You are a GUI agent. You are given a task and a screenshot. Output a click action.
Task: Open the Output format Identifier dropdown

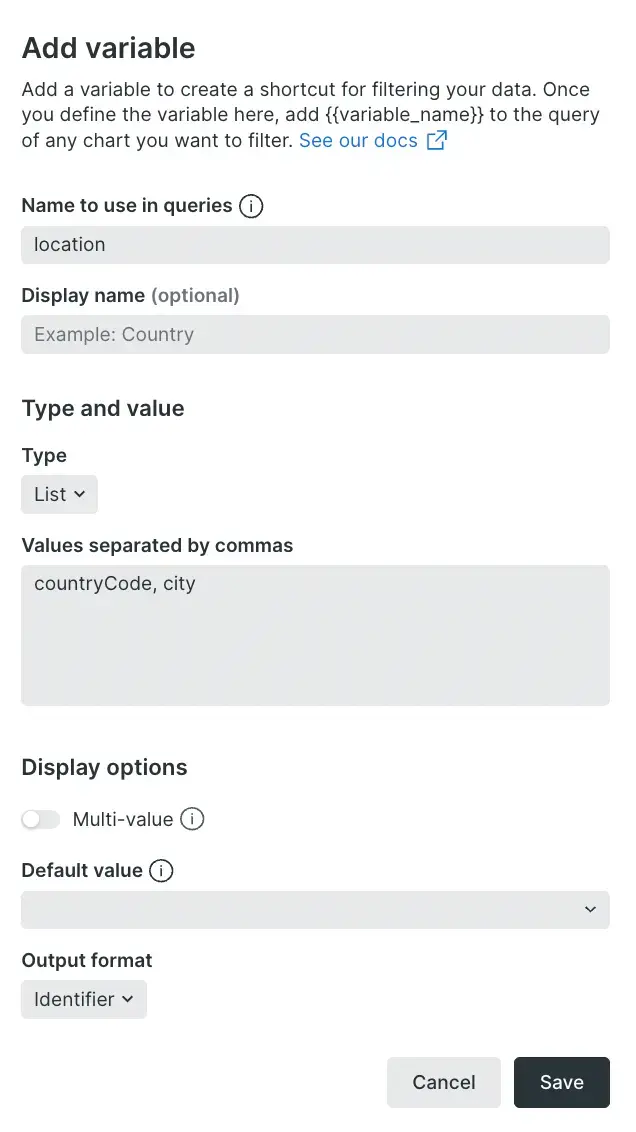84,999
